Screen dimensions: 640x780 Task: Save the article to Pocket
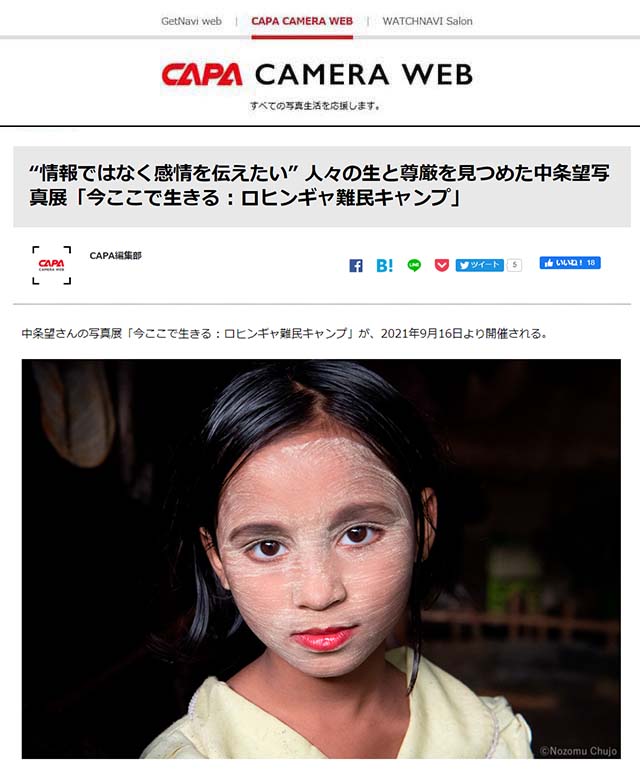pyautogui.click(x=442, y=265)
